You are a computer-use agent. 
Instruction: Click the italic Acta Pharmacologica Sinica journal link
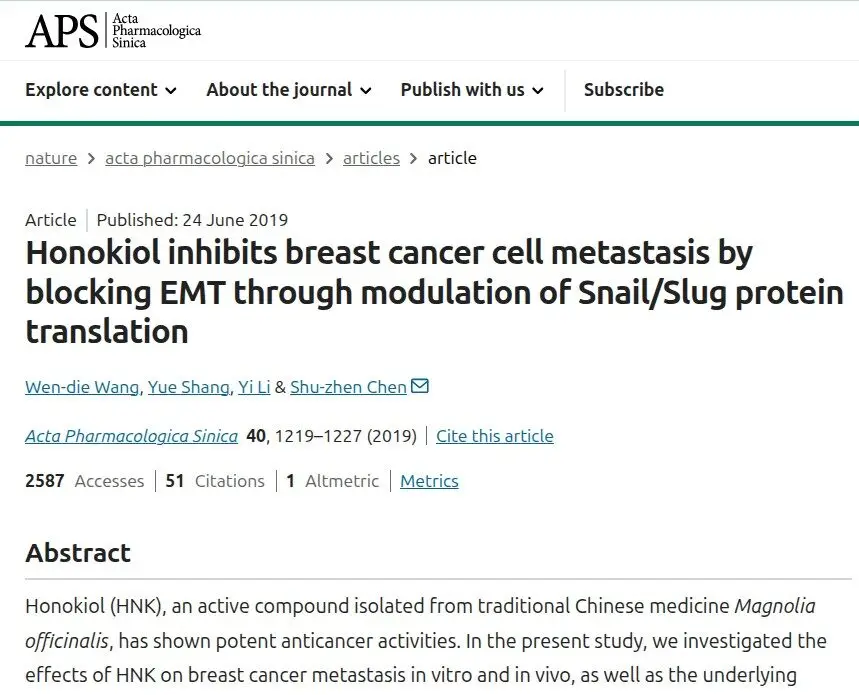(131, 436)
